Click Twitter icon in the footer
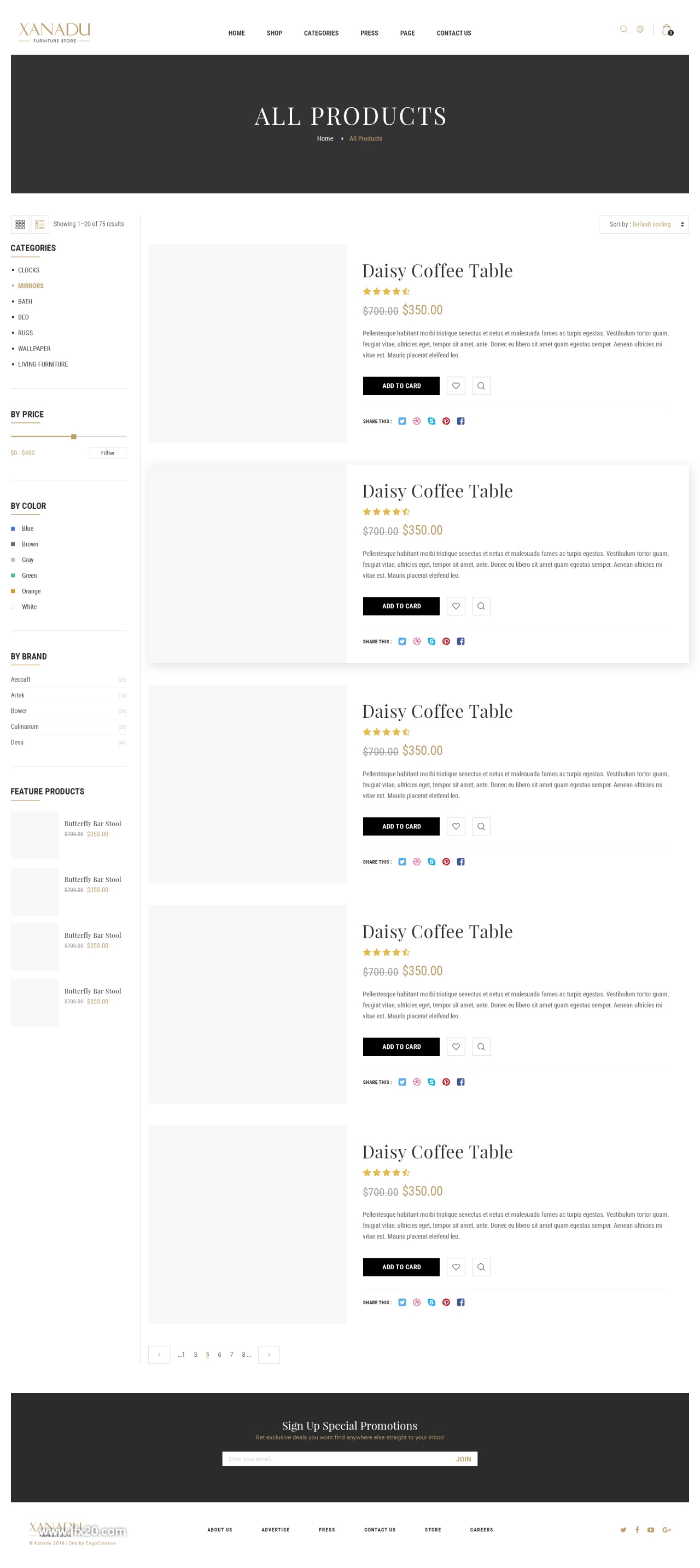This screenshot has width=700, height=1568. pos(623,1530)
